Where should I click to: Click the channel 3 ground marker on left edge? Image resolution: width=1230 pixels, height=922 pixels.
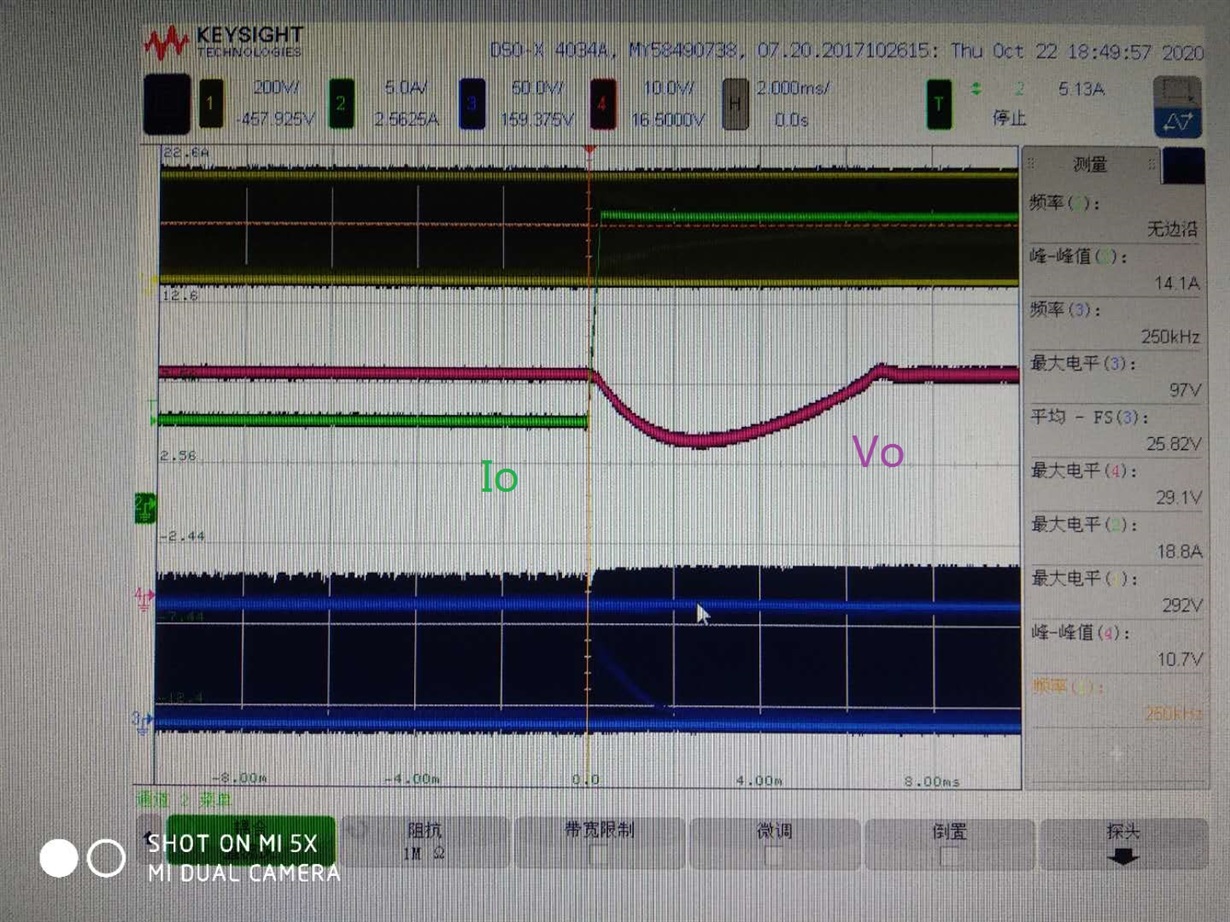(142, 720)
